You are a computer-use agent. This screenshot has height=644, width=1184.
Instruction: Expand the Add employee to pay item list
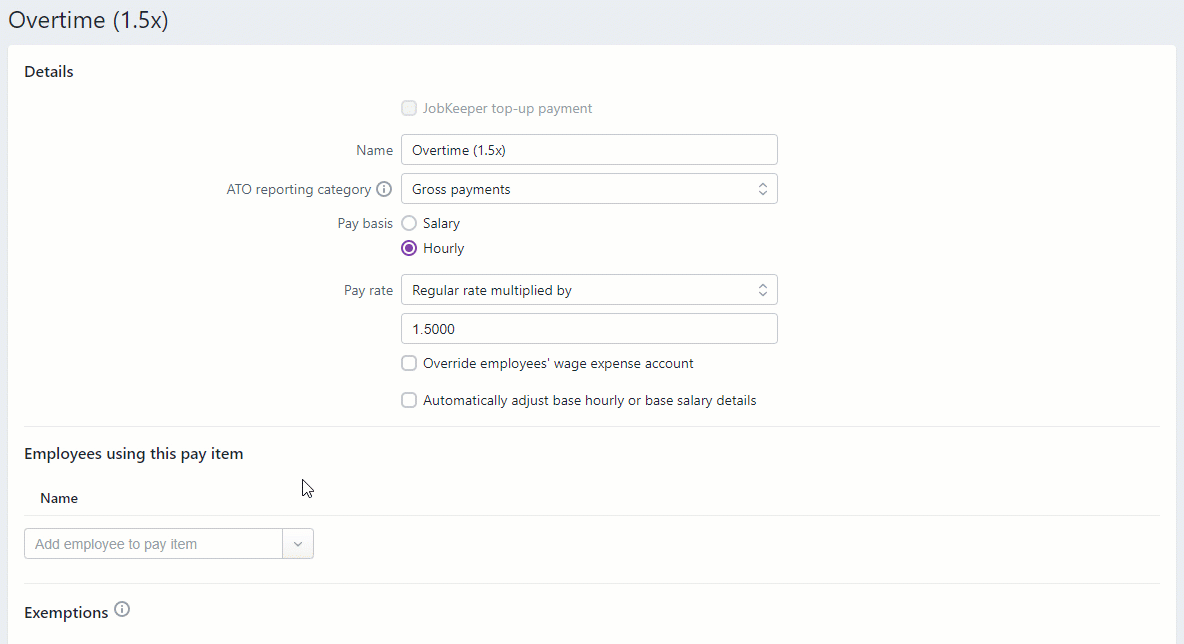[298, 544]
